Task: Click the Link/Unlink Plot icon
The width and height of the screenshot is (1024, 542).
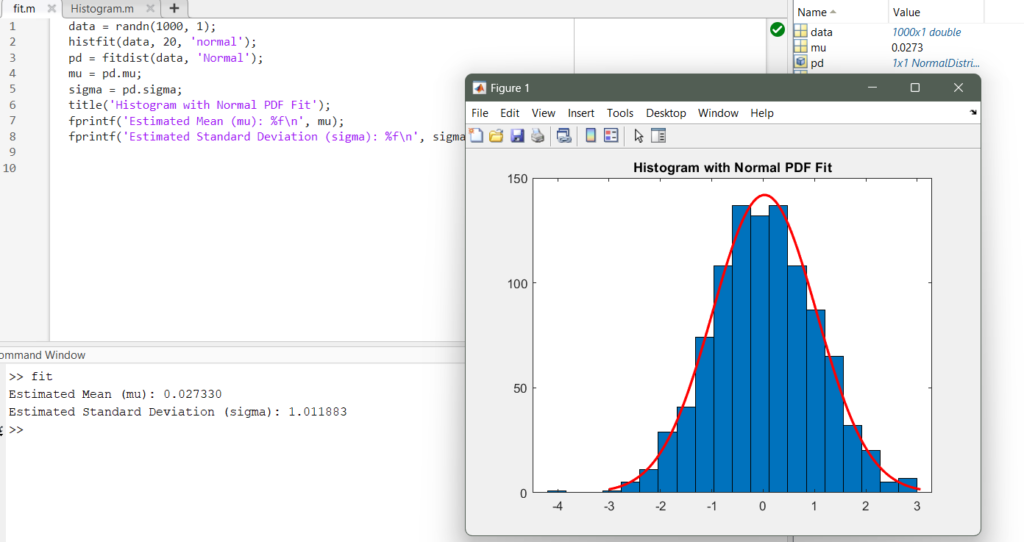Action: [564, 136]
